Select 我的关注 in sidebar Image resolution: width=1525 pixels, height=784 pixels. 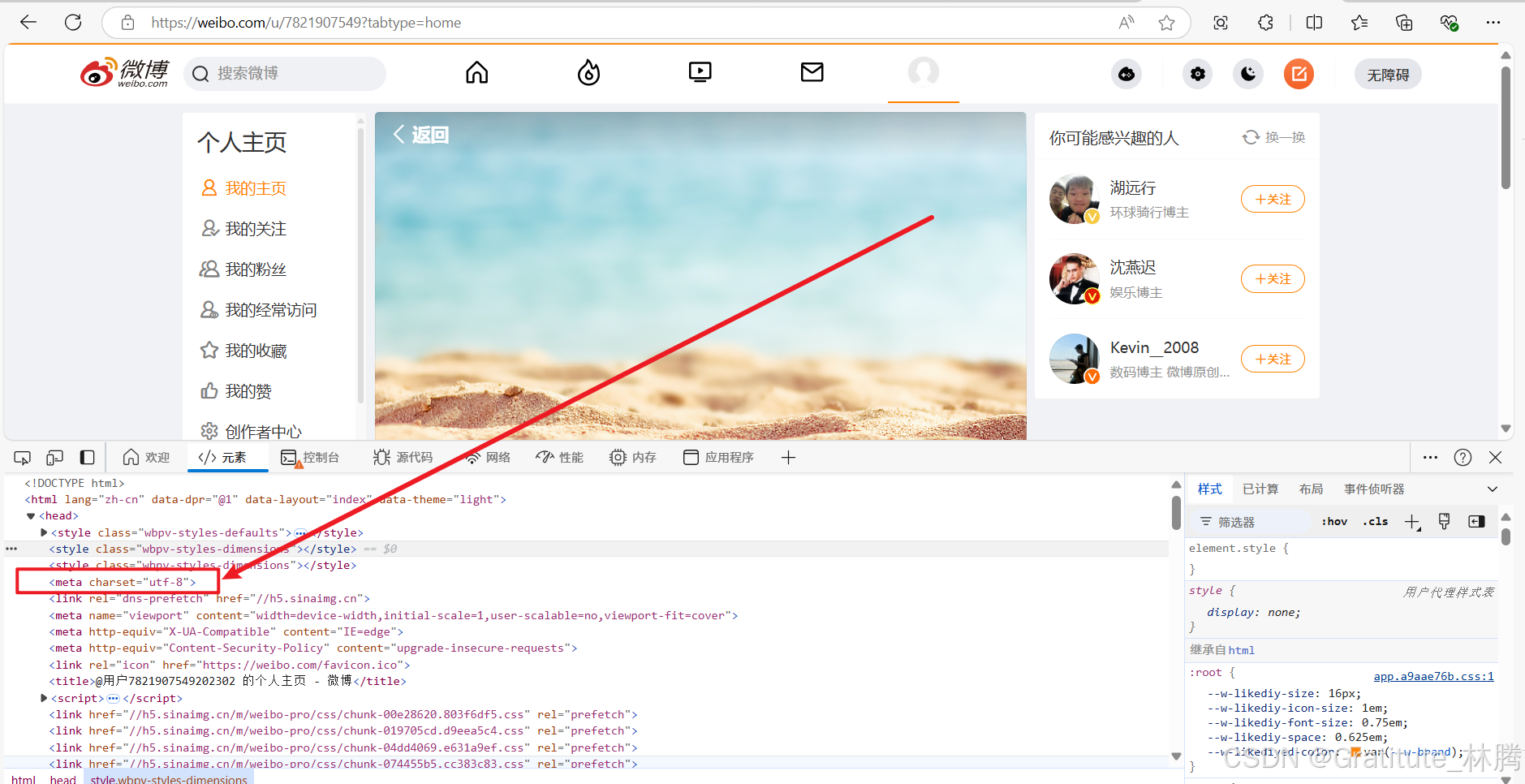pyautogui.click(x=243, y=229)
